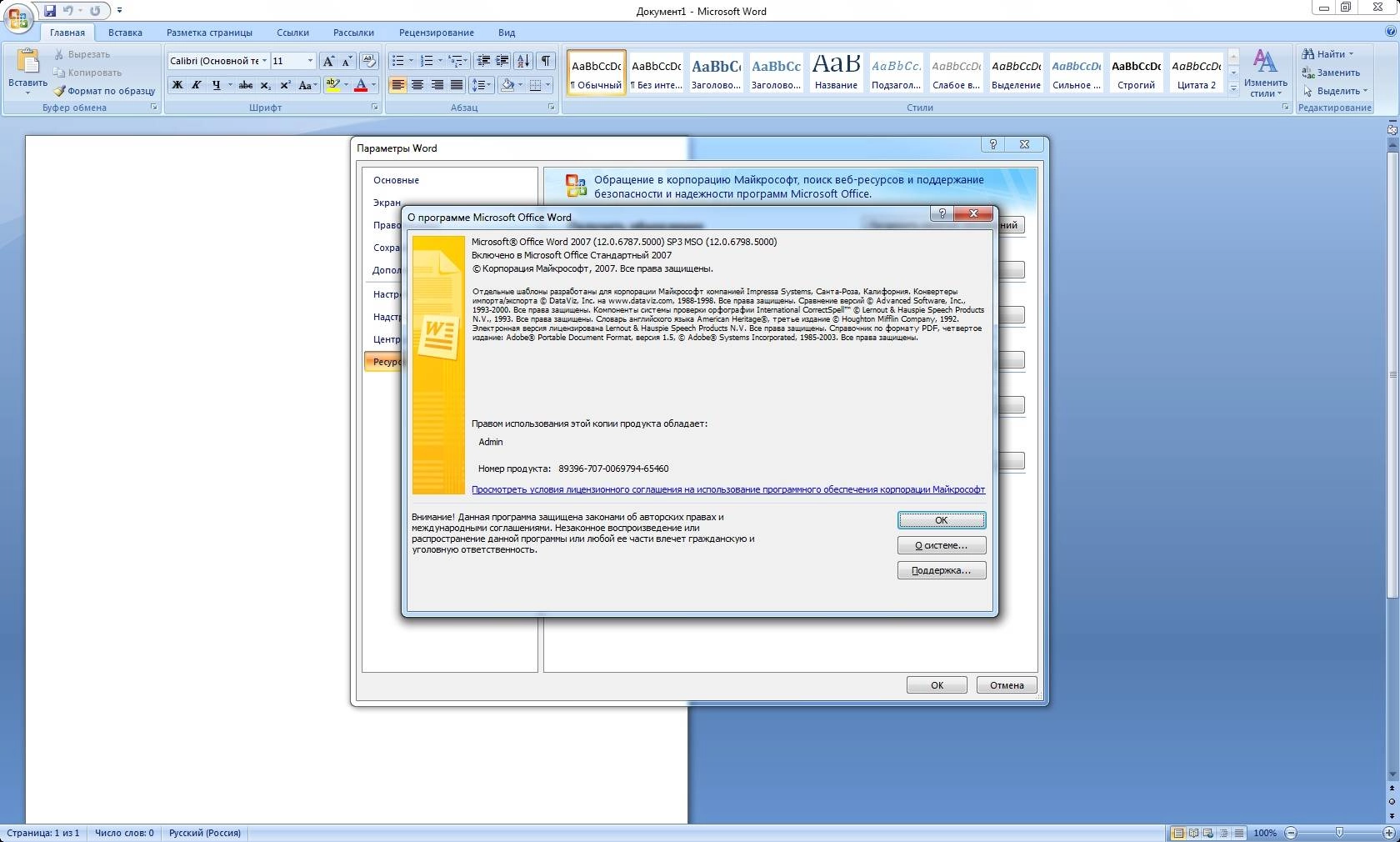Open the Word help question mark icon
Image resolution: width=1400 pixels, height=842 pixels.
pos(1390,32)
